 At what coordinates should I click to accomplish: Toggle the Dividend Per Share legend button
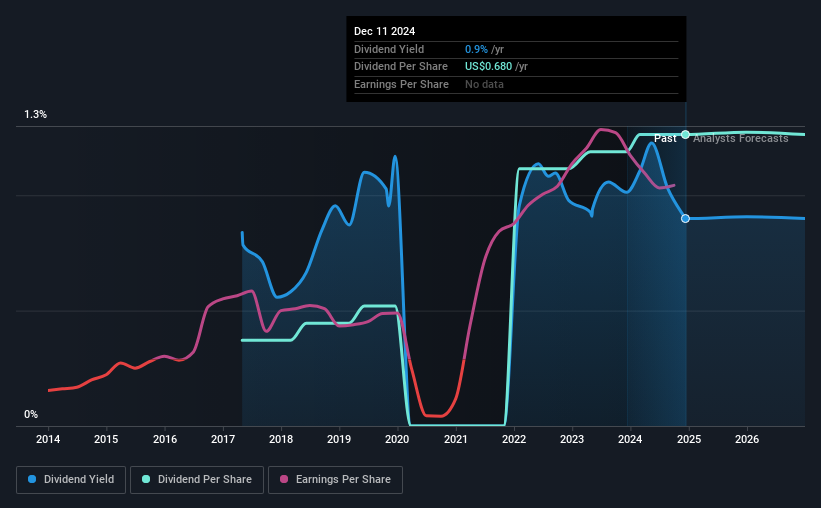(197, 480)
